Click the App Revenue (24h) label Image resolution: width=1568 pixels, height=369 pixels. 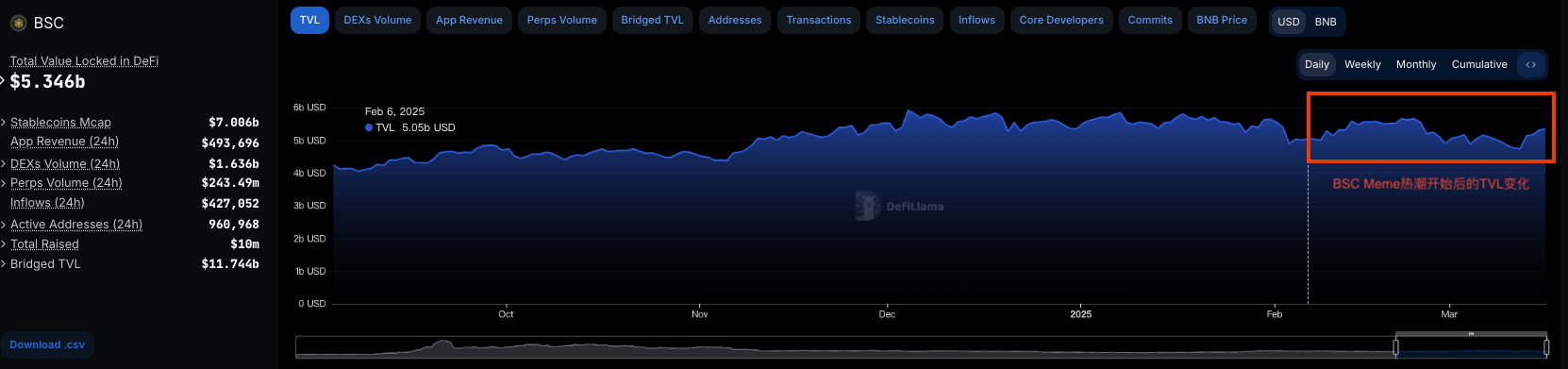click(x=64, y=142)
